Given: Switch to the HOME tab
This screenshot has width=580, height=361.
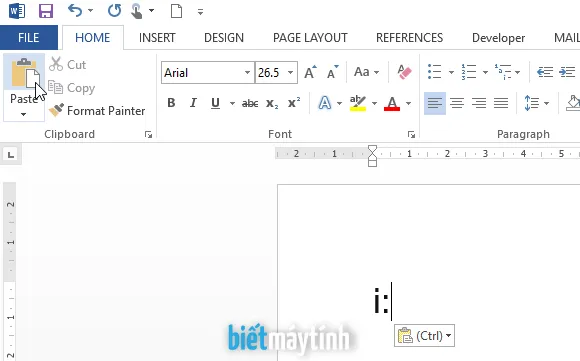Looking at the screenshot, I should (x=92, y=37).
